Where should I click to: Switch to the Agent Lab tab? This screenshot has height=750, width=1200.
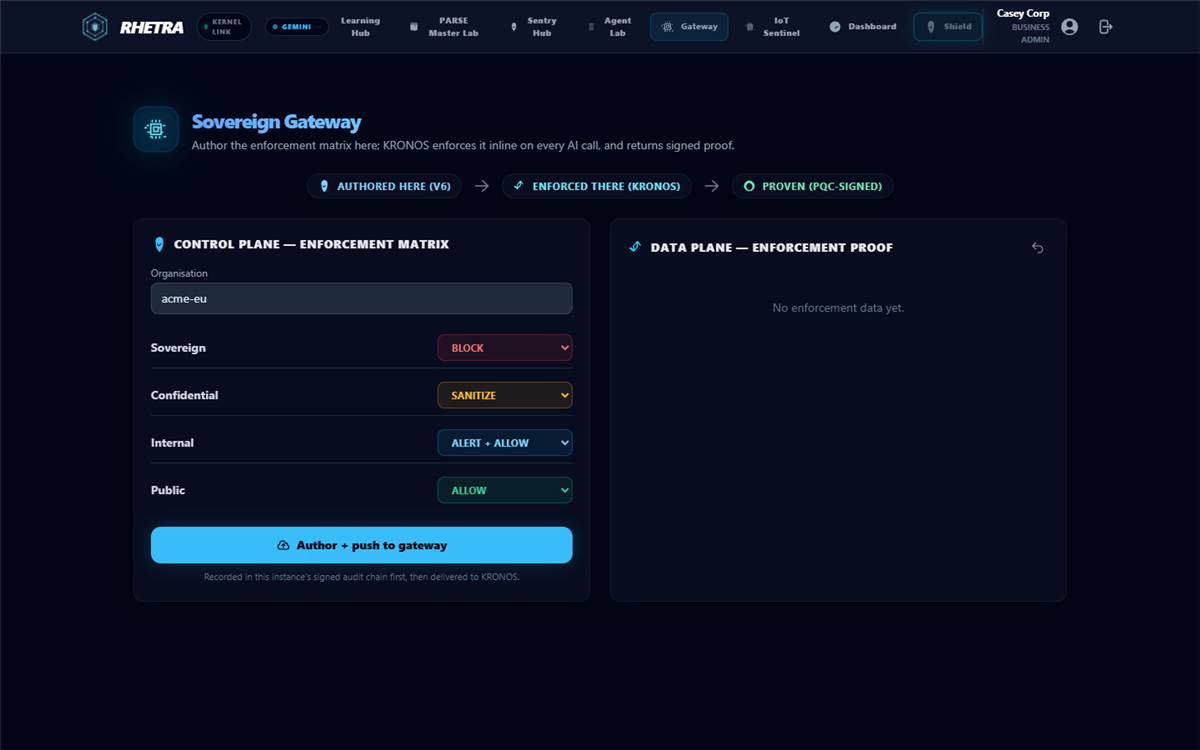tap(609, 27)
